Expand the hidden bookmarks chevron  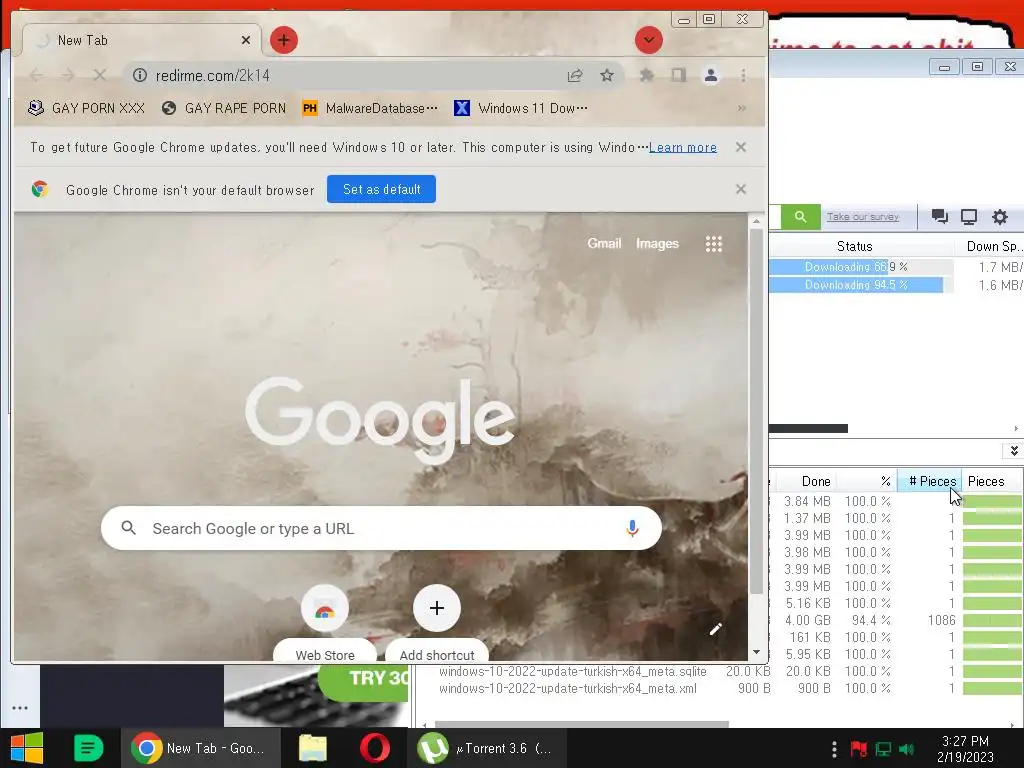[742, 108]
